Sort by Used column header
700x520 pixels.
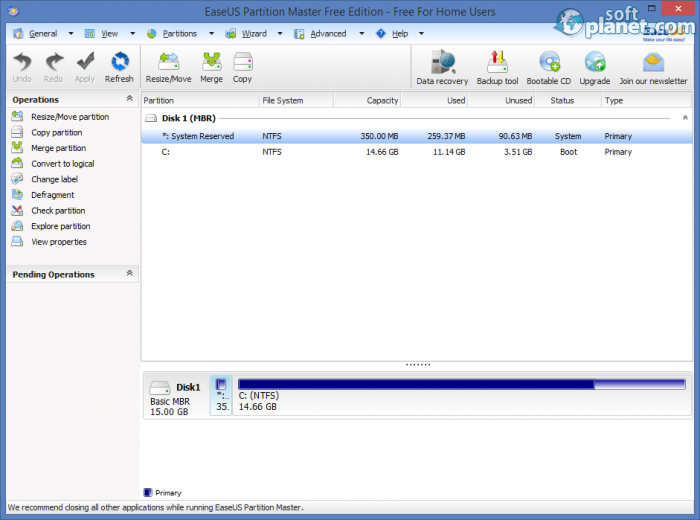(x=434, y=100)
